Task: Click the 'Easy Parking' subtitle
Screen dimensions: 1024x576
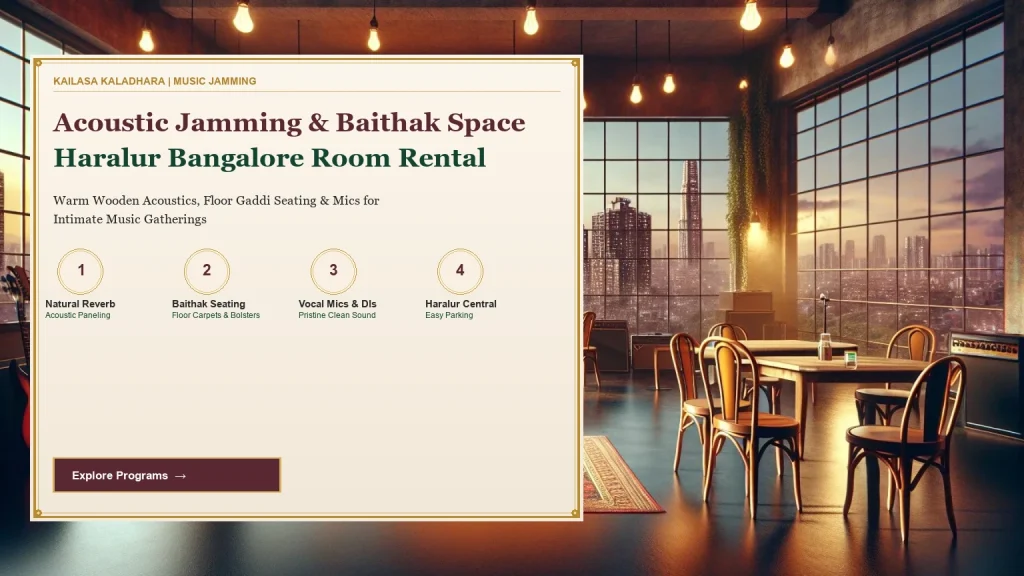Action: [449, 315]
